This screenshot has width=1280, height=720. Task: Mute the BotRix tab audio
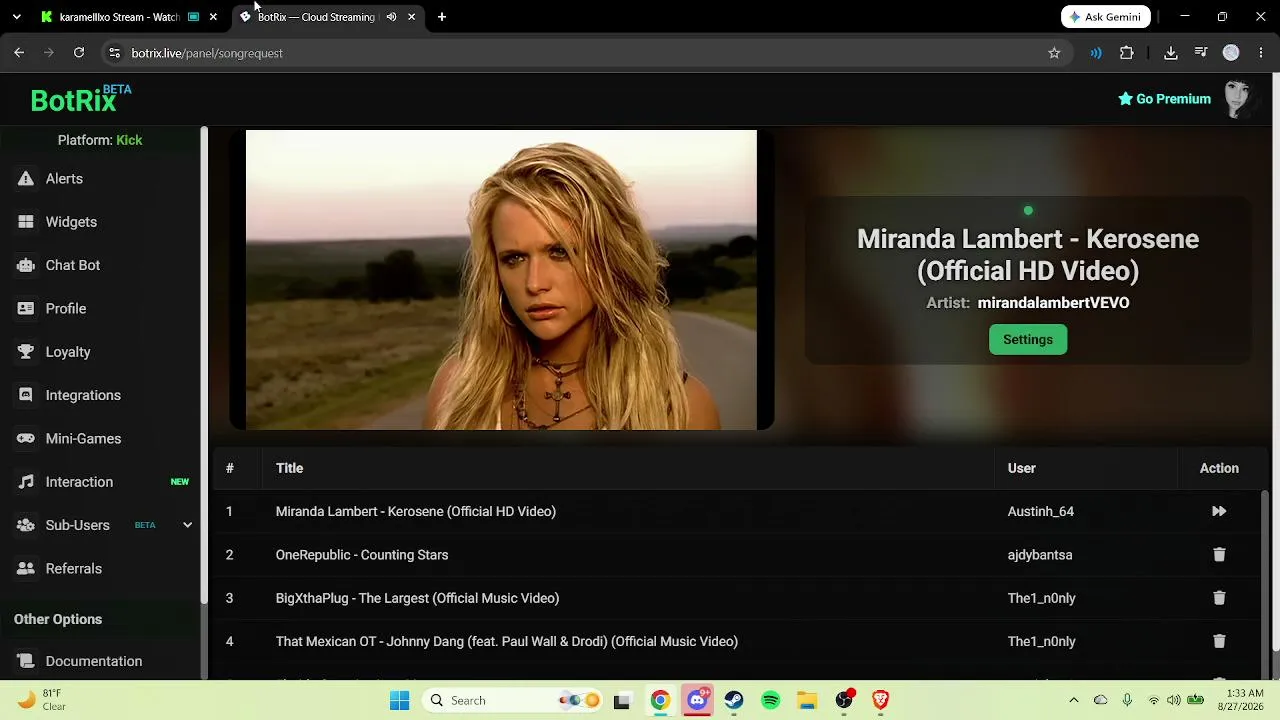pyautogui.click(x=391, y=17)
